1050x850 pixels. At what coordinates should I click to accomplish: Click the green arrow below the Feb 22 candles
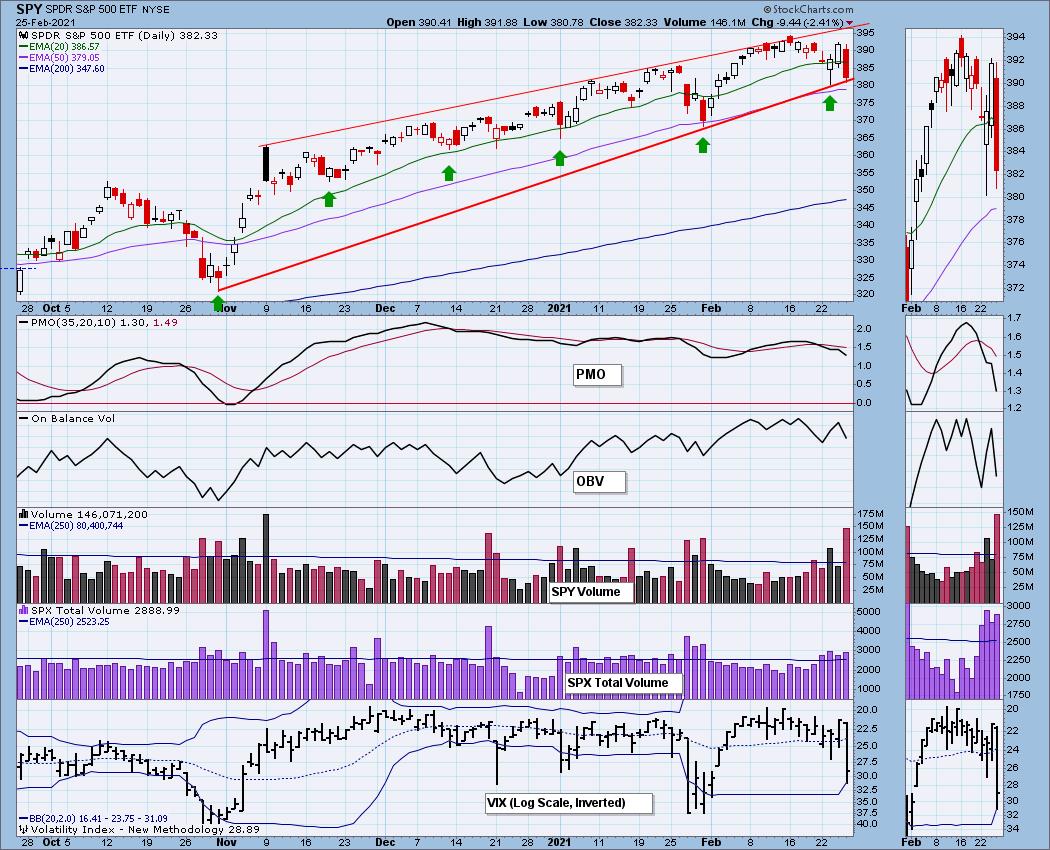(830, 102)
